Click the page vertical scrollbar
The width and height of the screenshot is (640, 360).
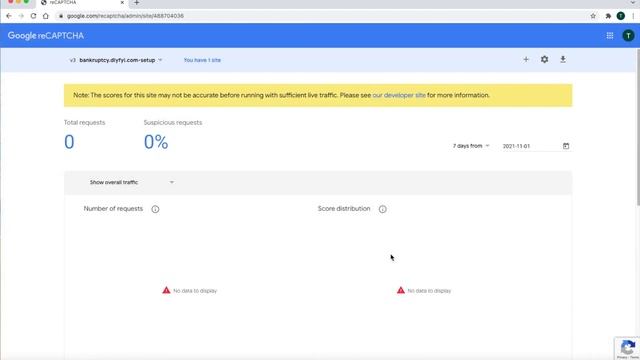pos(637,128)
